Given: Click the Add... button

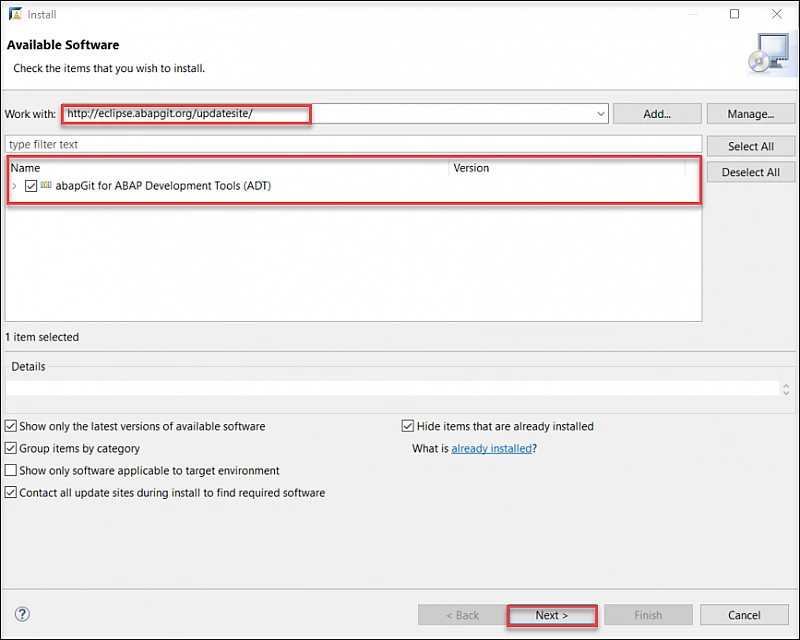Looking at the screenshot, I should [x=657, y=114].
